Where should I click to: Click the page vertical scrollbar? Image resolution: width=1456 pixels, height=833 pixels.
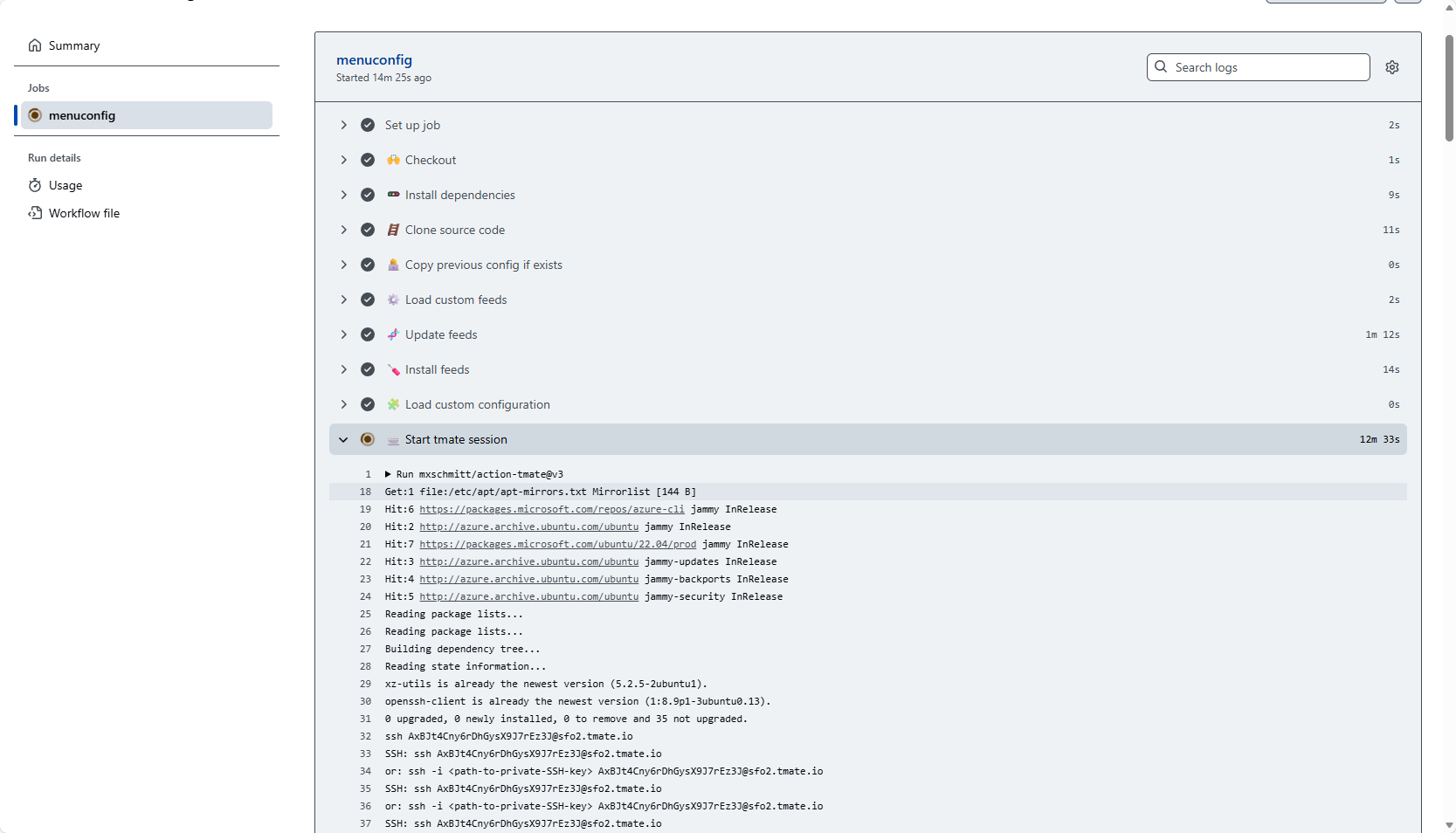tap(1449, 87)
